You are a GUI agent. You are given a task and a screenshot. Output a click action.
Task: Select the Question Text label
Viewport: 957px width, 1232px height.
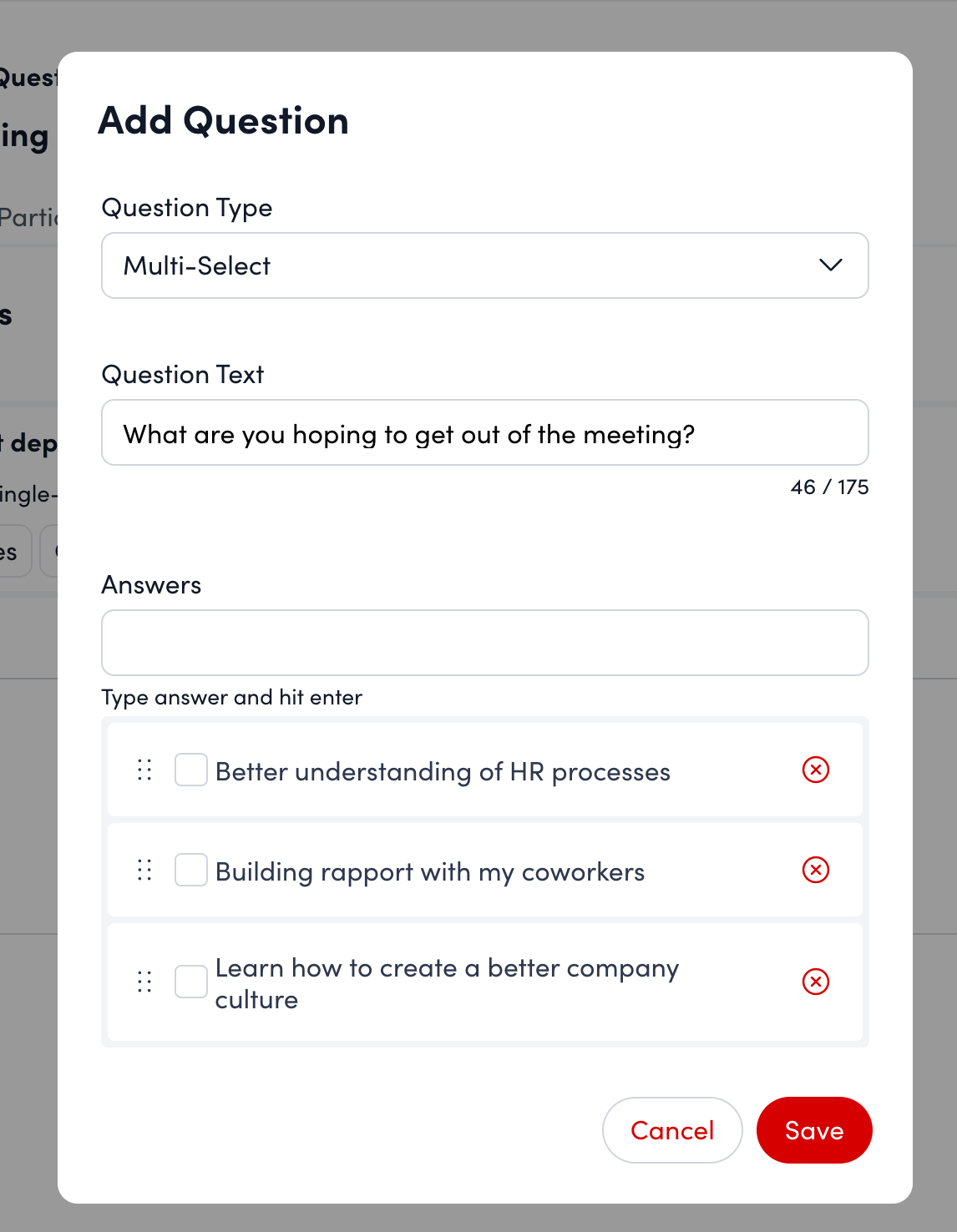(x=182, y=375)
